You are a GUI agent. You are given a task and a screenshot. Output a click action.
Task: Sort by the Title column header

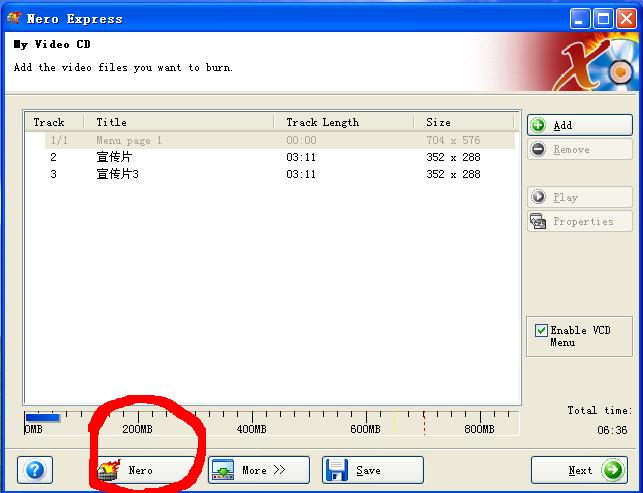[x=179, y=122]
